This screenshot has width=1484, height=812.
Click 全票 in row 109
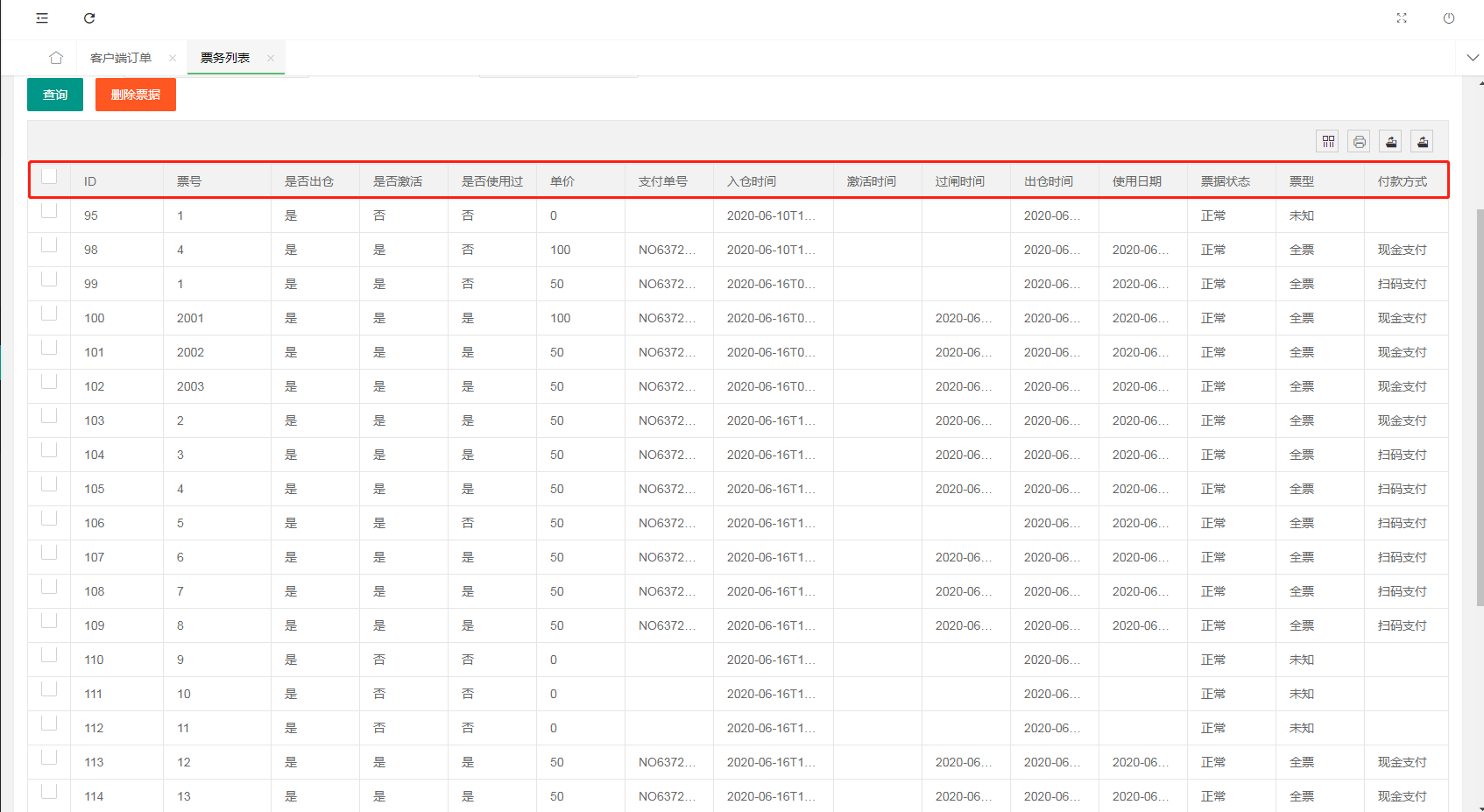click(x=1302, y=625)
